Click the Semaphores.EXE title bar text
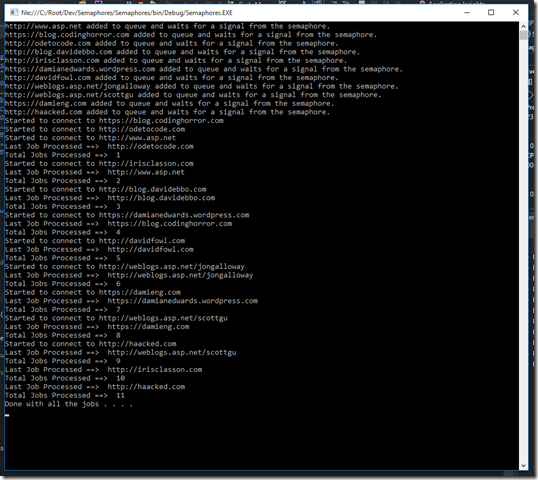This screenshot has height=480, width=538. tap(127, 13)
